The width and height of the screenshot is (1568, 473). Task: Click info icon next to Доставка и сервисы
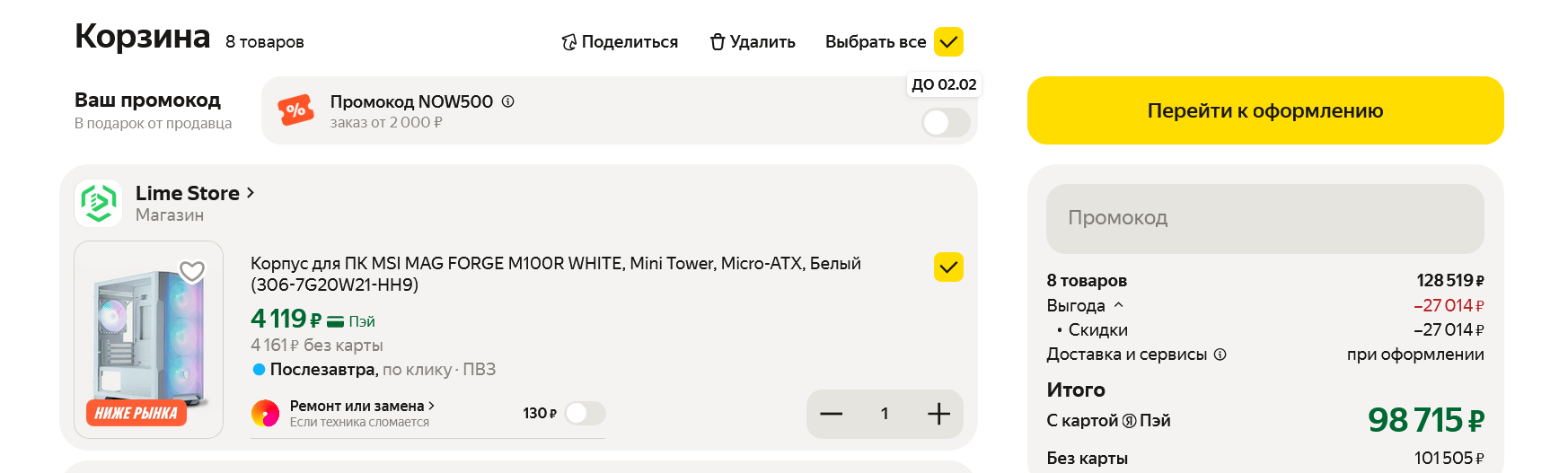(1220, 355)
